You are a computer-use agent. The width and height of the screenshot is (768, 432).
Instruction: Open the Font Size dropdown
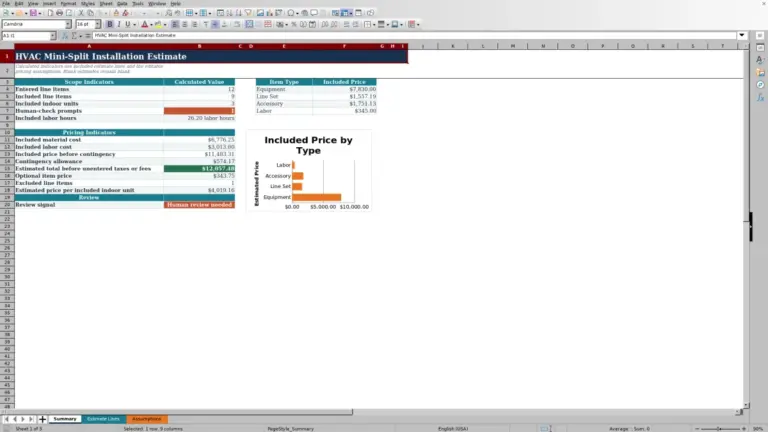point(97,24)
